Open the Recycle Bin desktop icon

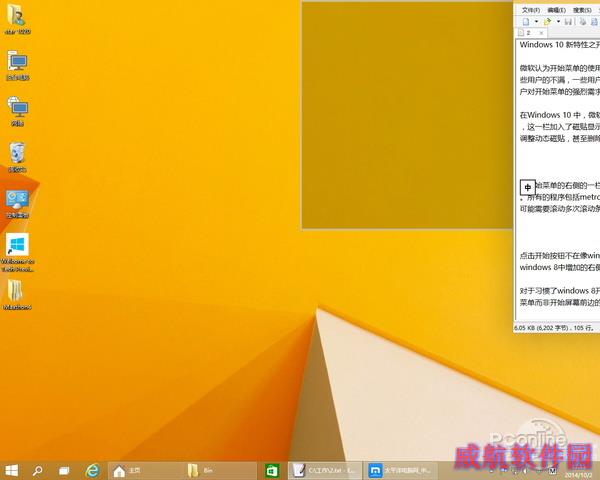point(17,153)
